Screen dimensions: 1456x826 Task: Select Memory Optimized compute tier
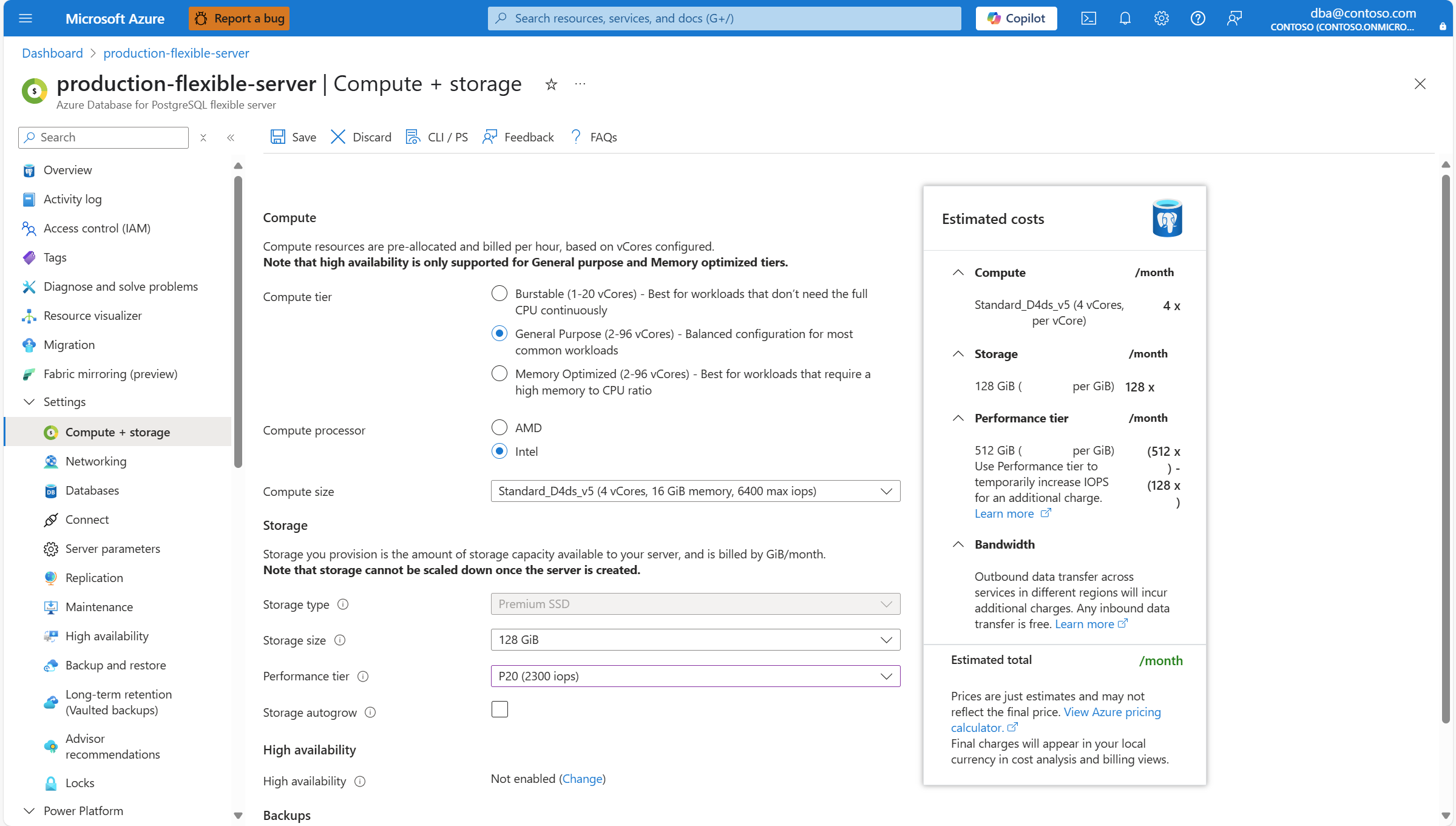coord(499,374)
